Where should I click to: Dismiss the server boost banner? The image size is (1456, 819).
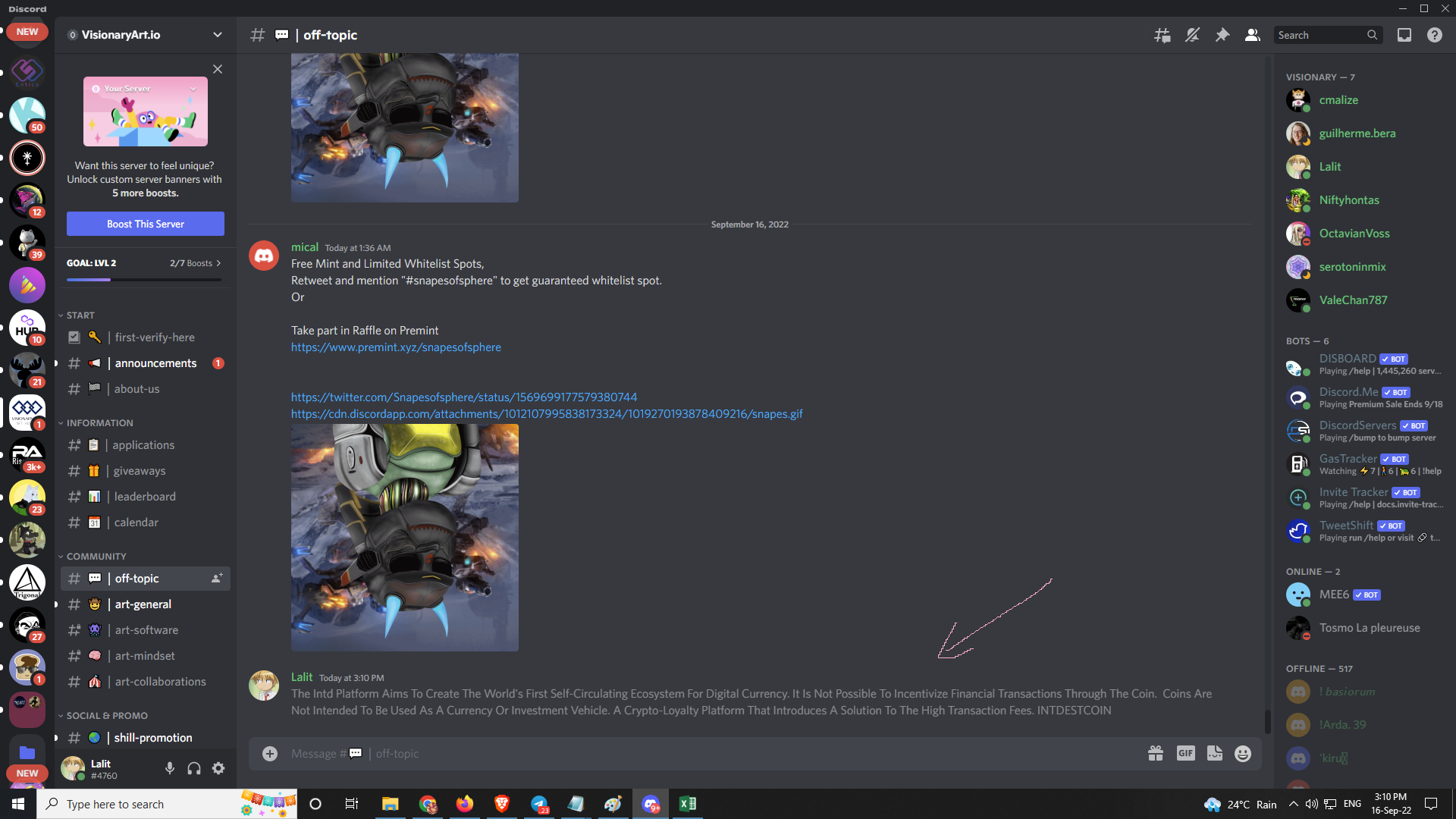click(x=218, y=69)
